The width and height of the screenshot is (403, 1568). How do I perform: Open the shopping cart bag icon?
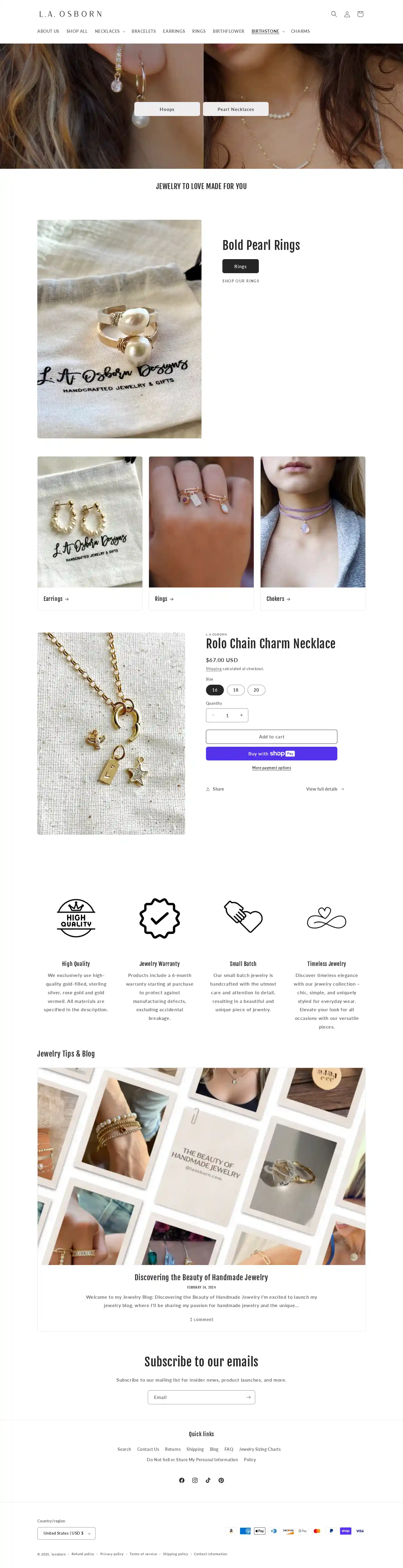(x=360, y=14)
